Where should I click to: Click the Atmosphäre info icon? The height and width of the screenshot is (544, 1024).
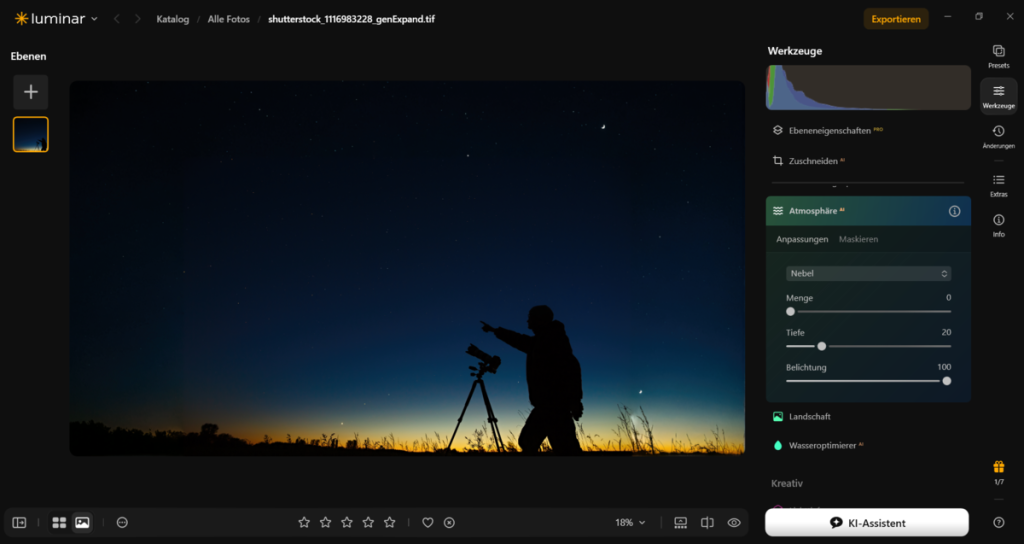click(954, 211)
